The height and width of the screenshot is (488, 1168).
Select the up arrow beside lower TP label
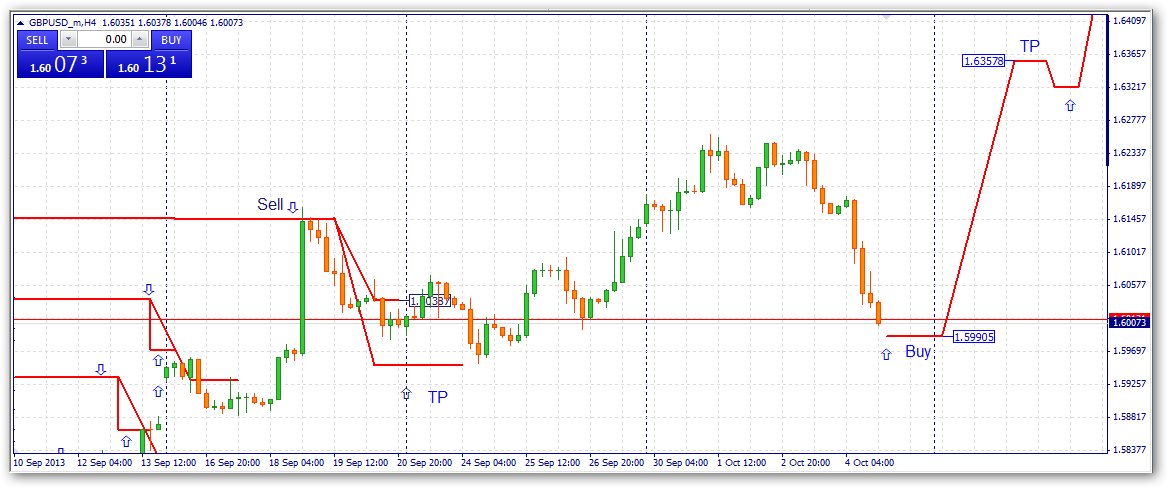pos(406,393)
